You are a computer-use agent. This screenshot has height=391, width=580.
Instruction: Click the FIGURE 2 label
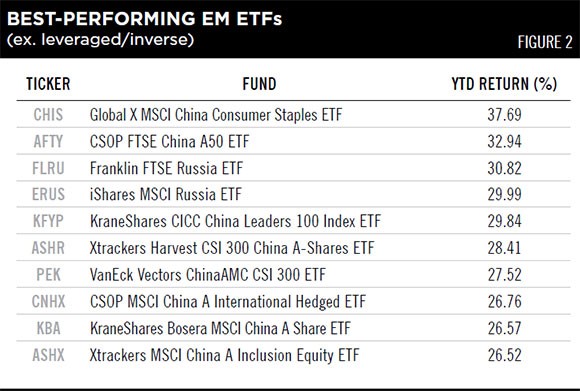pos(545,42)
